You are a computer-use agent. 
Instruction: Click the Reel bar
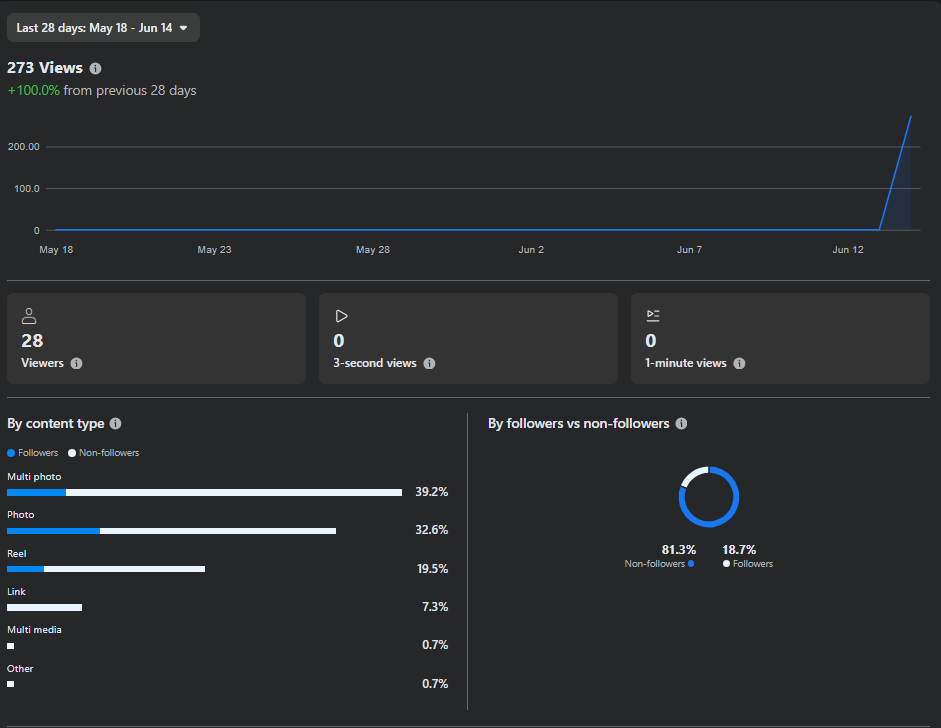point(106,569)
